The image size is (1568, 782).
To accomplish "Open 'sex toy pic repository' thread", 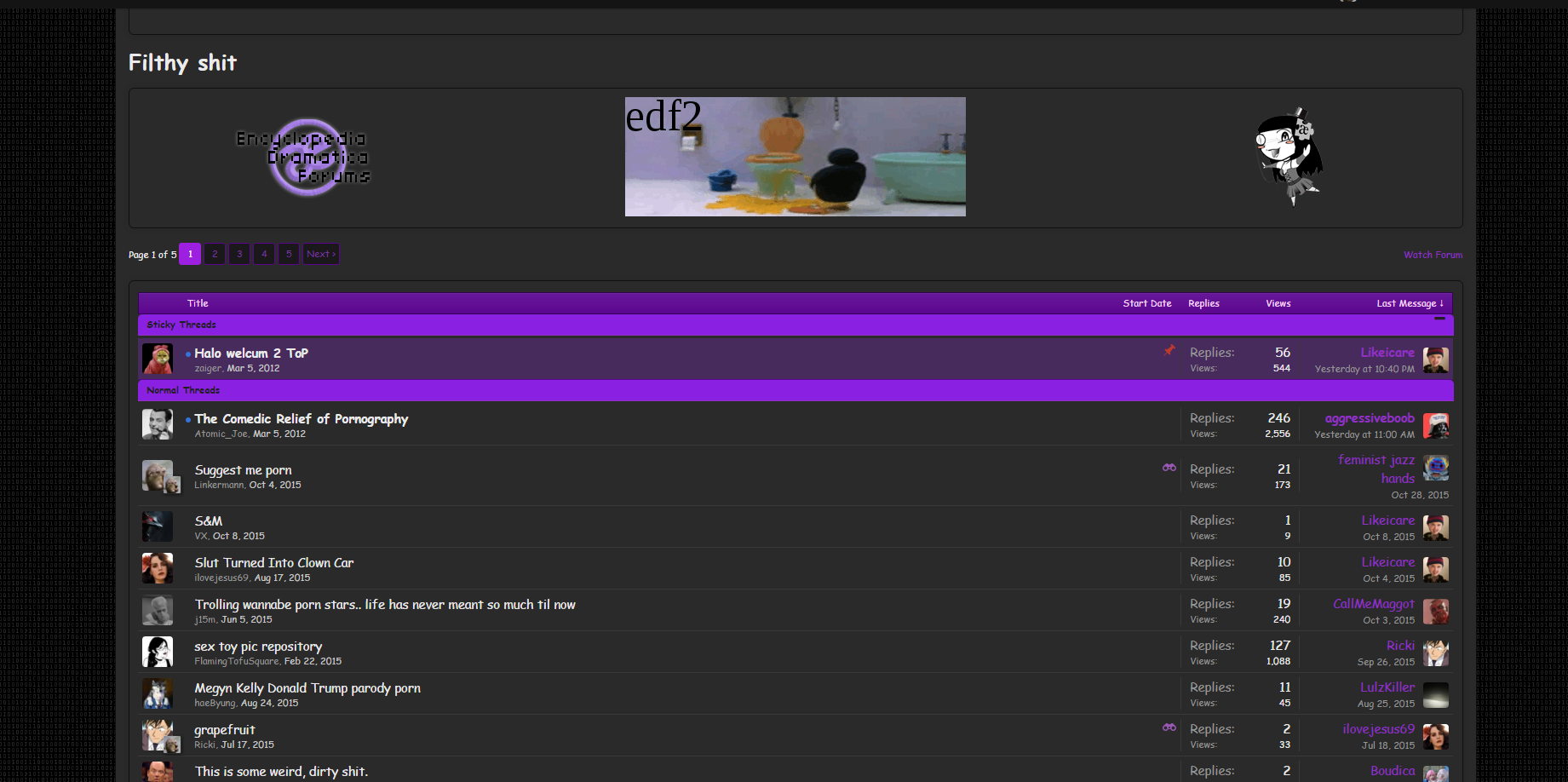I will click(x=258, y=646).
